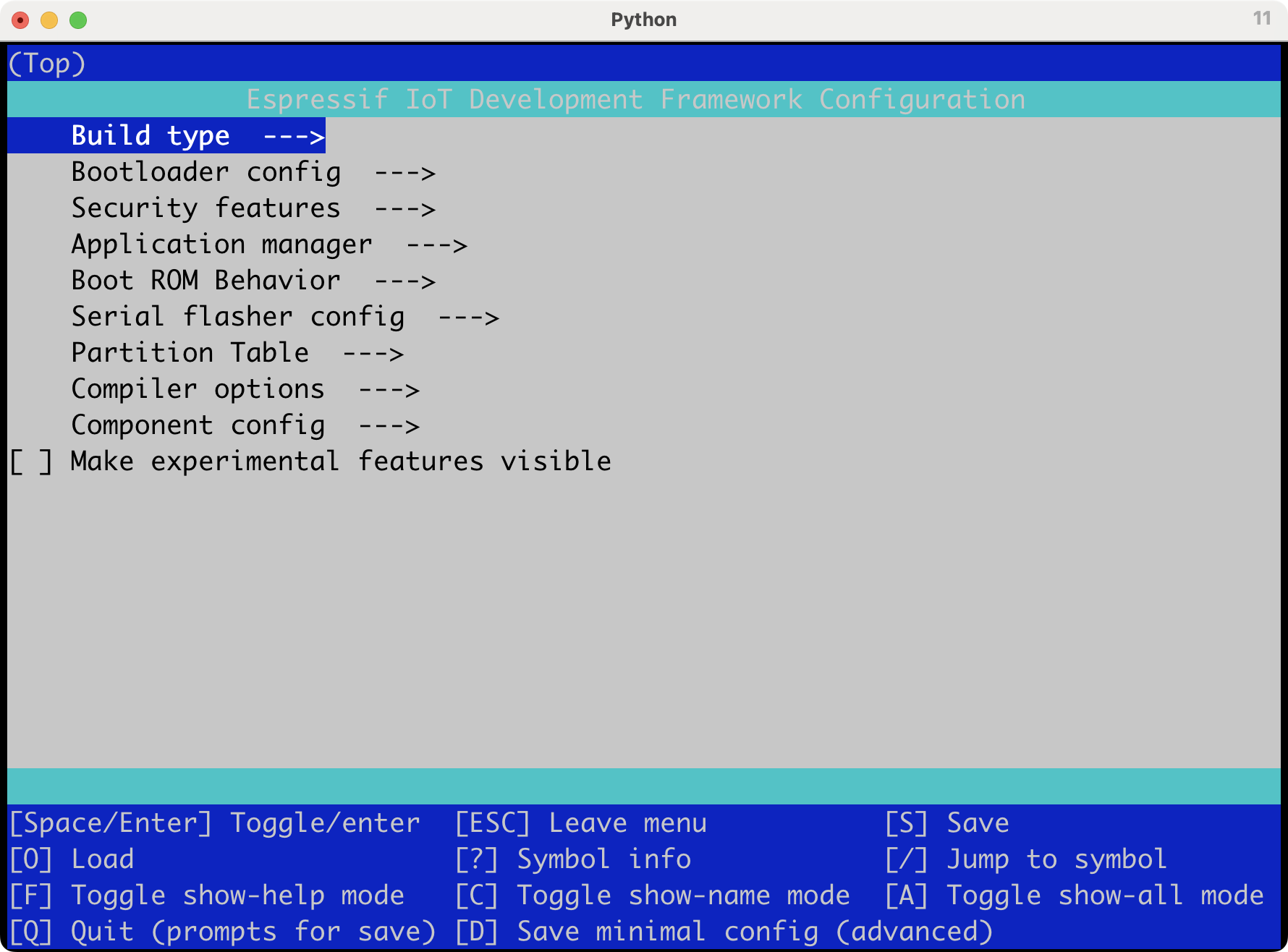Expand the Partition Table arrow
Image resolution: width=1288 pixels, height=952 pixels.
(x=373, y=353)
